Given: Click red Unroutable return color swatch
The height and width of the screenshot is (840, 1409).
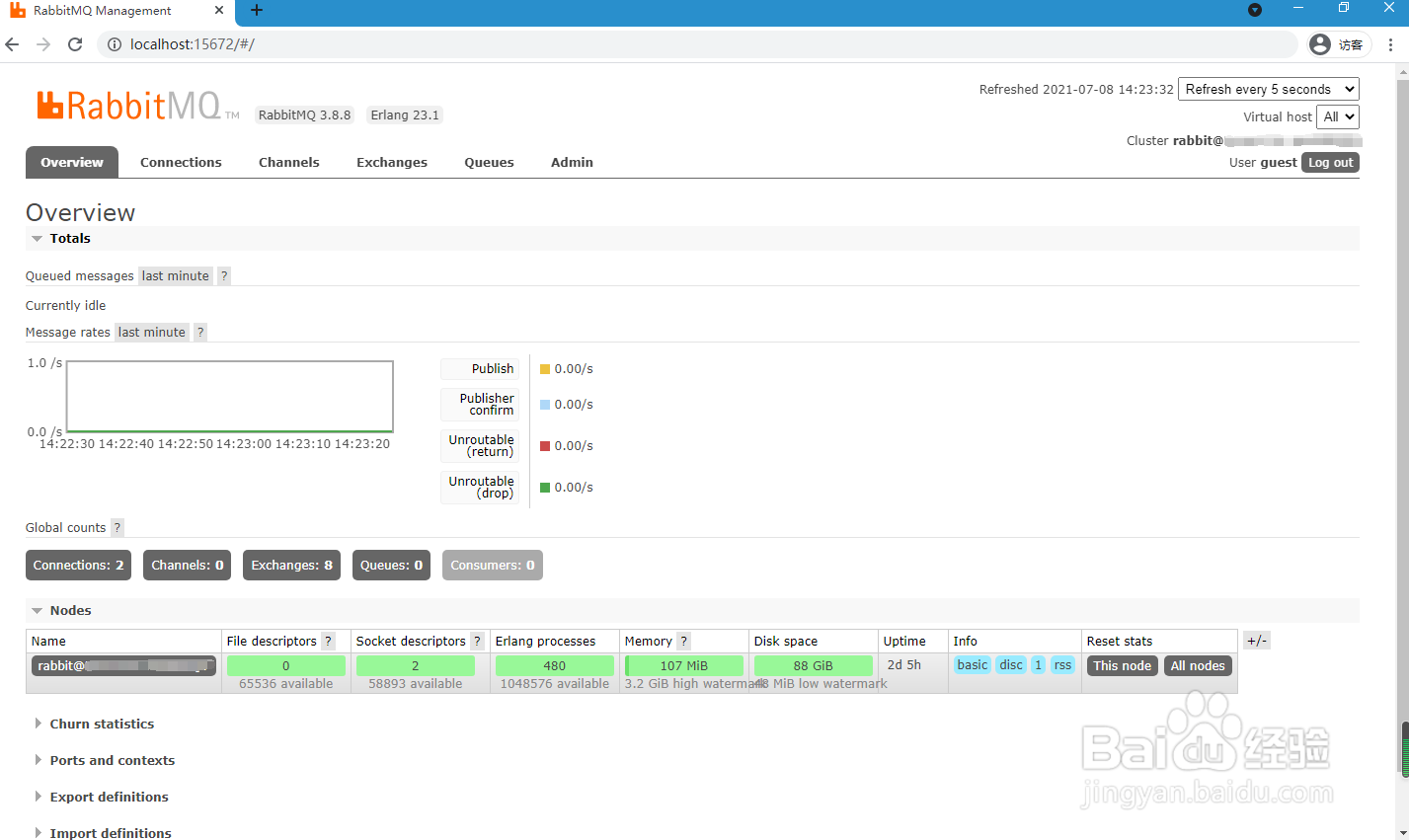Looking at the screenshot, I should tap(545, 446).
